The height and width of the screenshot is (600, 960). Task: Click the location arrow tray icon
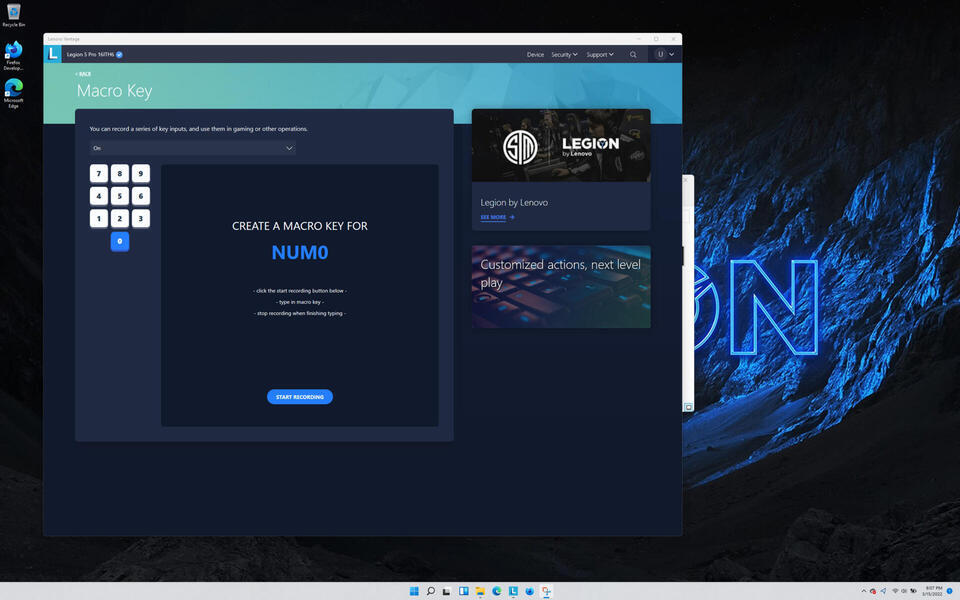tap(883, 591)
